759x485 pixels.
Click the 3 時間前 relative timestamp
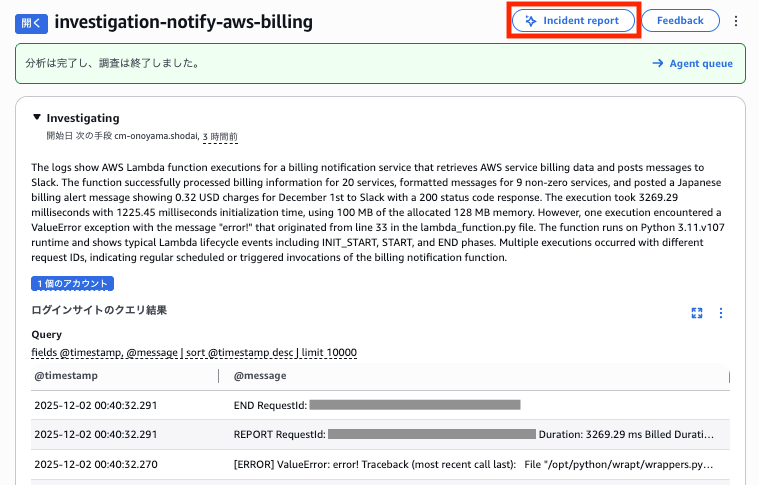pos(220,136)
